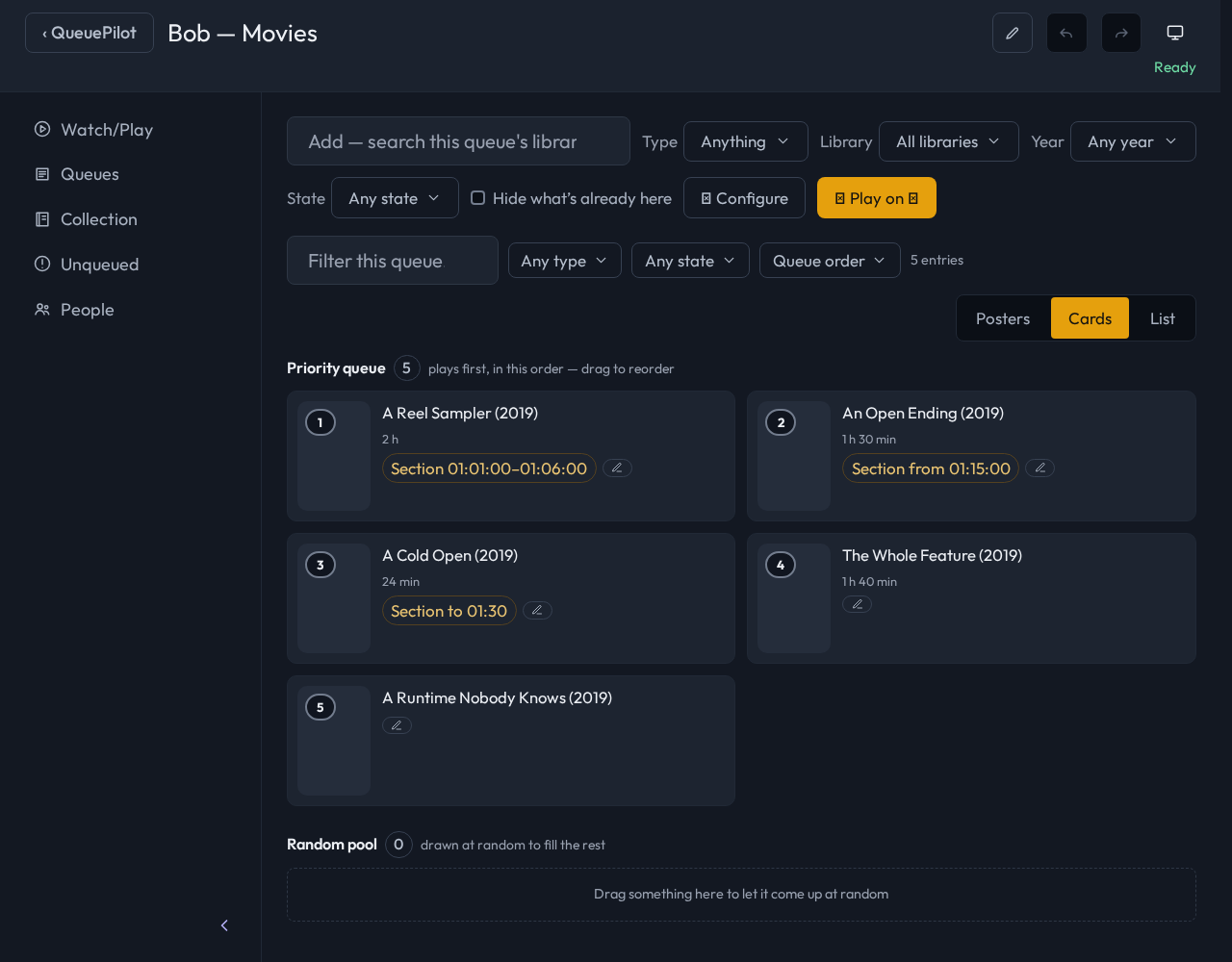Image resolution: width=1232 pixels, height=962 pixels.
Task: Focus the Filter this queue field
Action: [393, 261]
